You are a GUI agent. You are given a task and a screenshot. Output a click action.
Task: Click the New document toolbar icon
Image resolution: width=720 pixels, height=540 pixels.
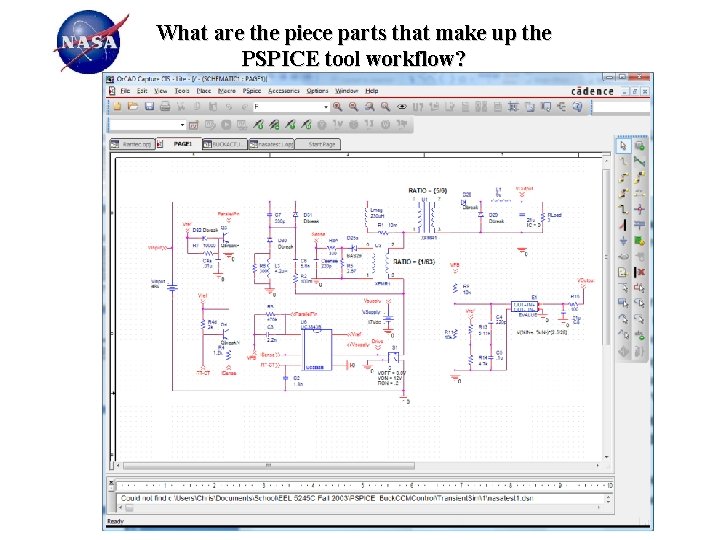[118, 107]
